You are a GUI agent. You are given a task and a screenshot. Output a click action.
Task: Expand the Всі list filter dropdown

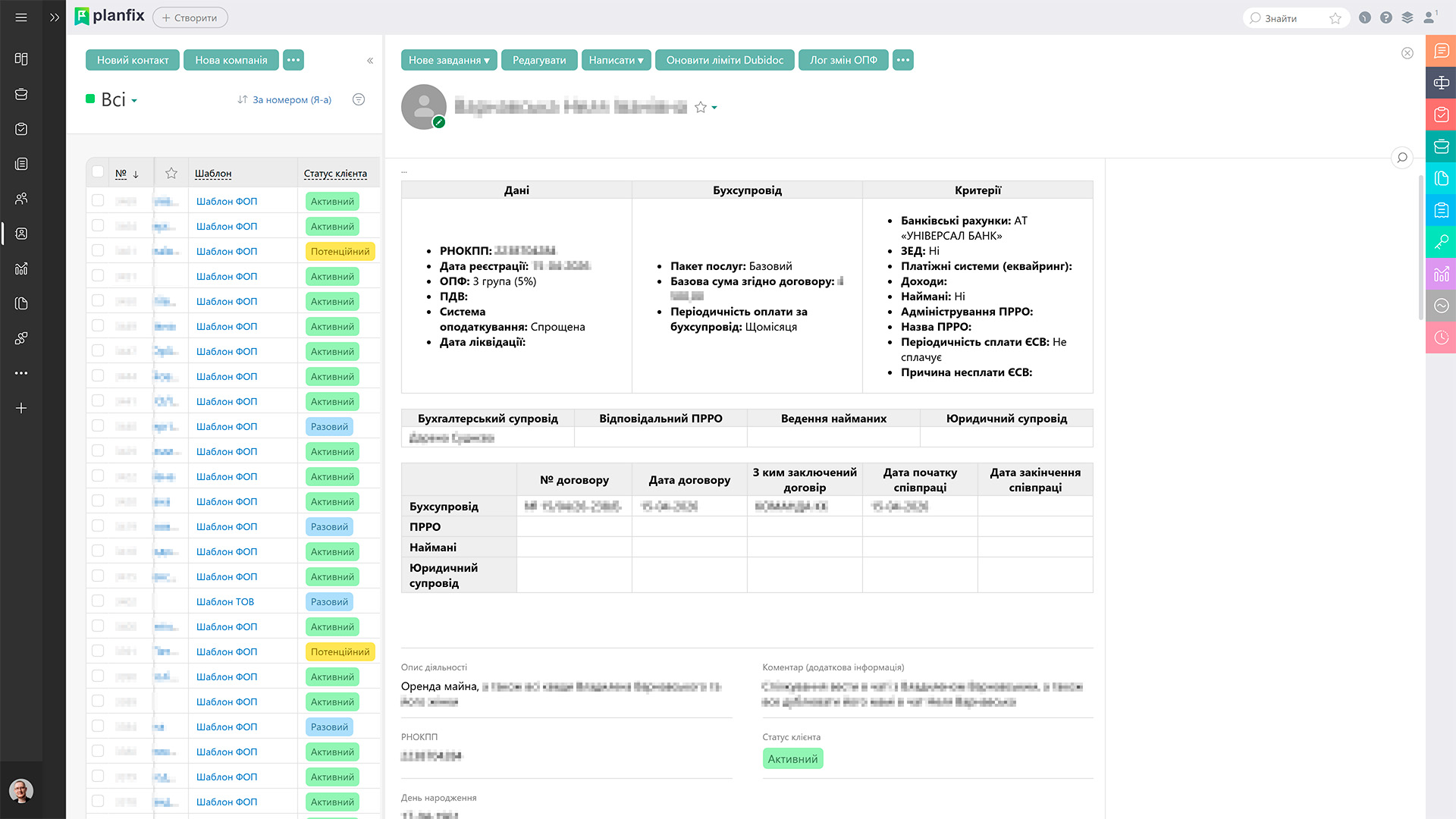[x=118, y=100]
